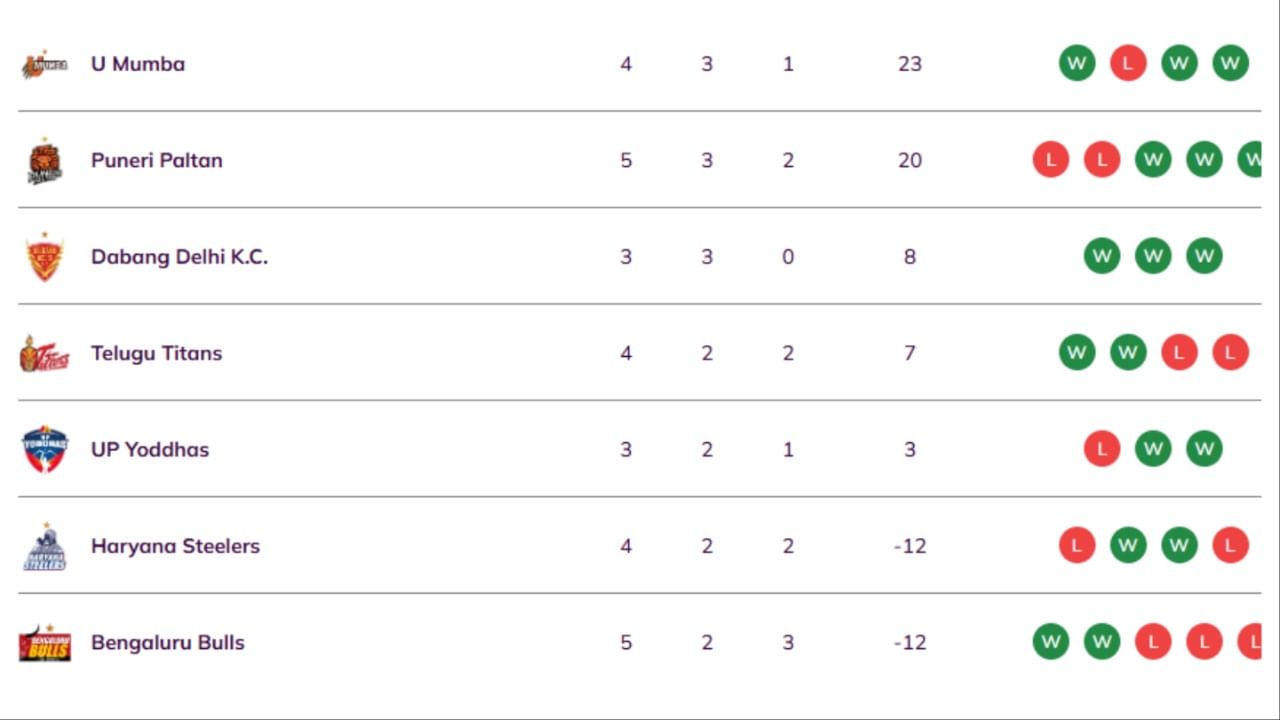Click the Bengaluru Bulls team logo
Viewport: 1280px width, 720px height.
(x=45, y=643)
